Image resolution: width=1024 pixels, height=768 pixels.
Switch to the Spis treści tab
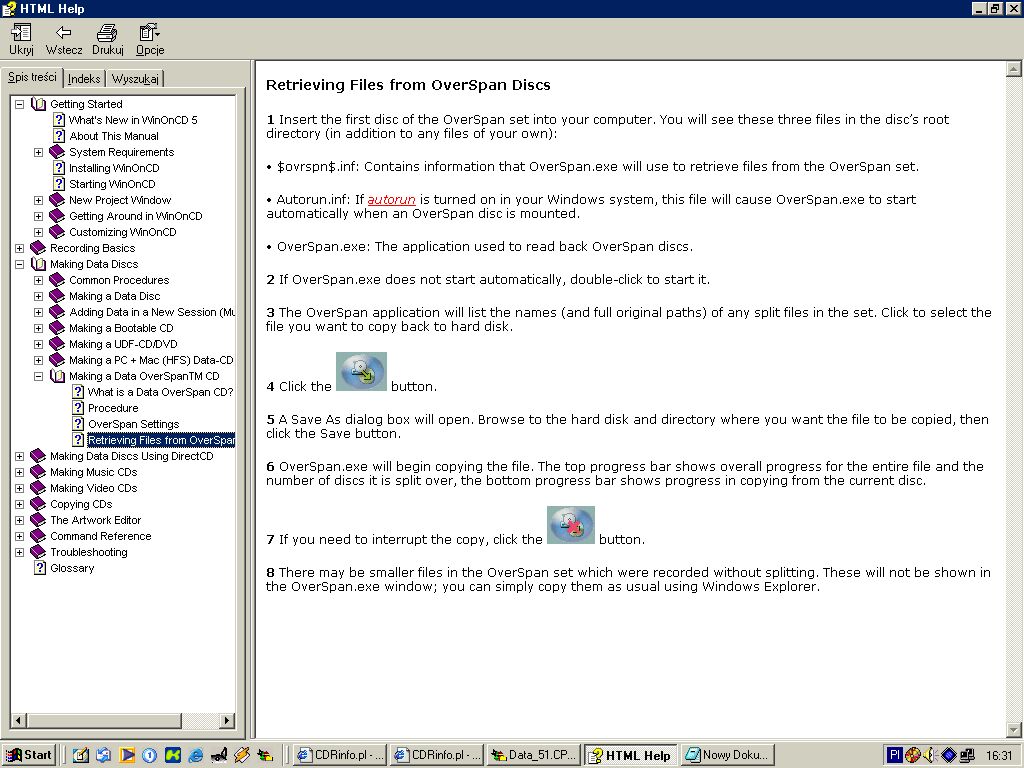pos(32,77)
